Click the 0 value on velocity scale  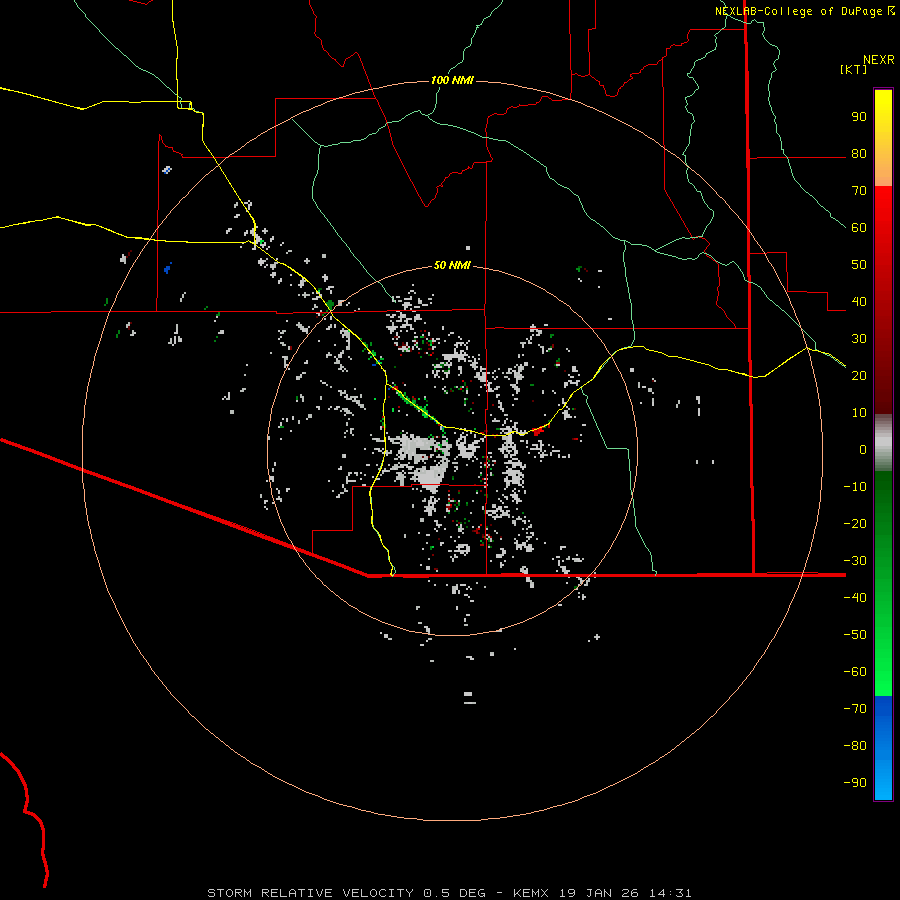863,450
